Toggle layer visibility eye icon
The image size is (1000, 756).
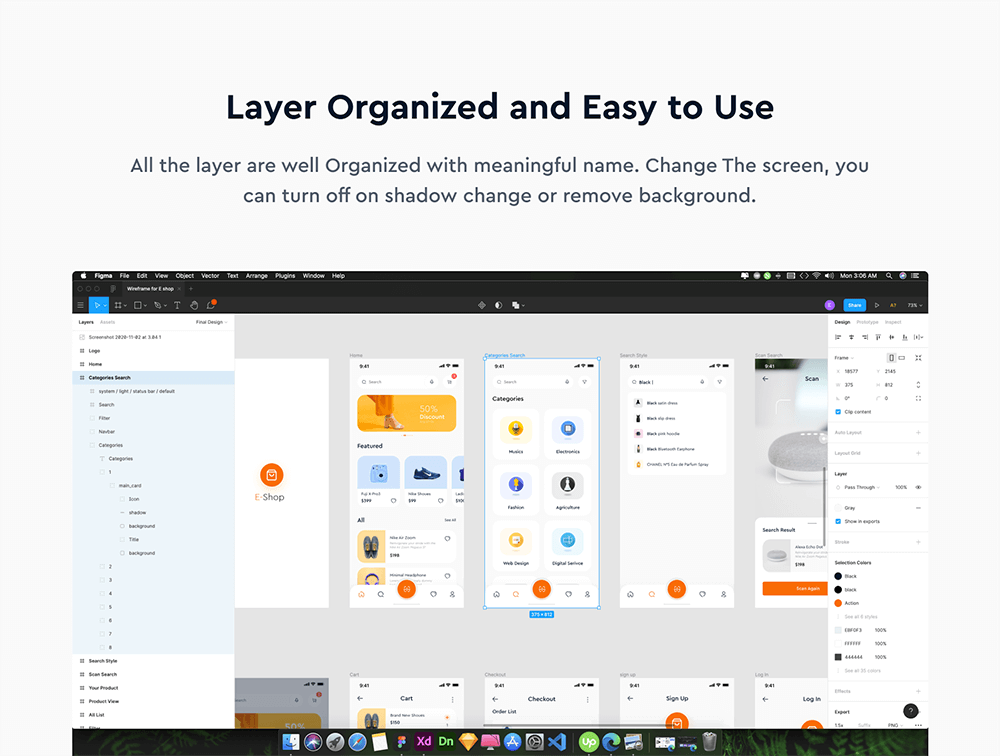tap(918, 487)
